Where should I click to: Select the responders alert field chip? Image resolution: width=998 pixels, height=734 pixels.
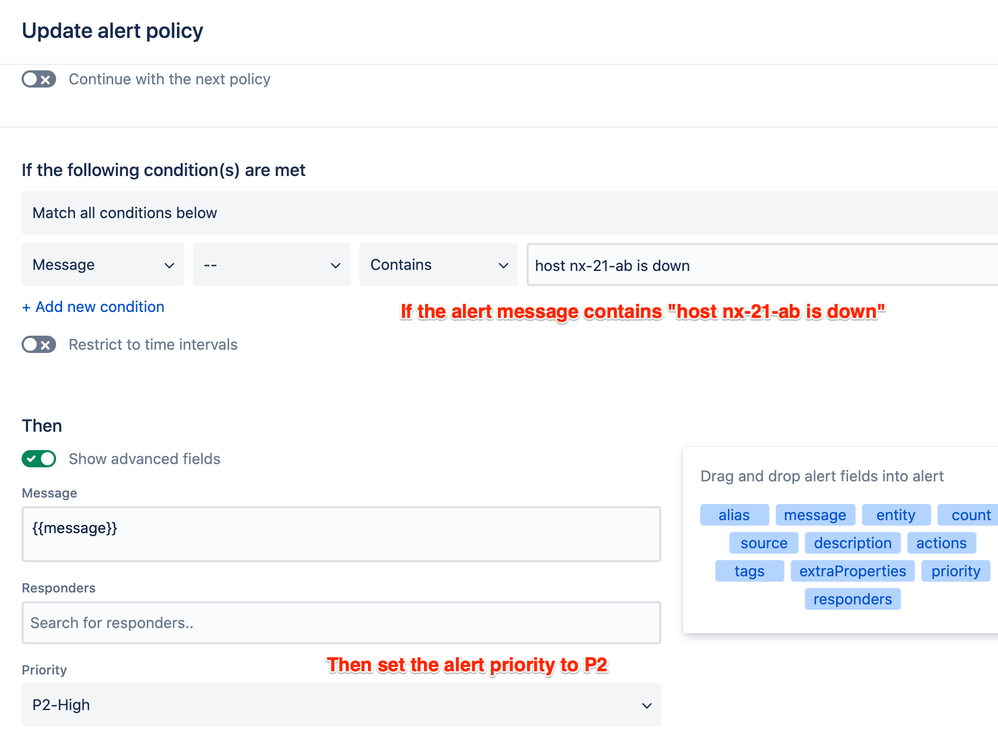[852, 598]
